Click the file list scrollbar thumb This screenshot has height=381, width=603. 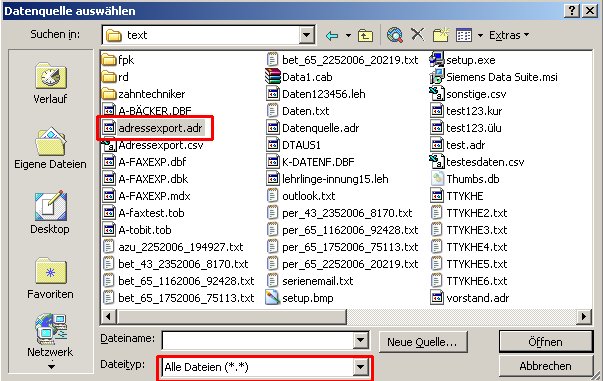point(232,316)
